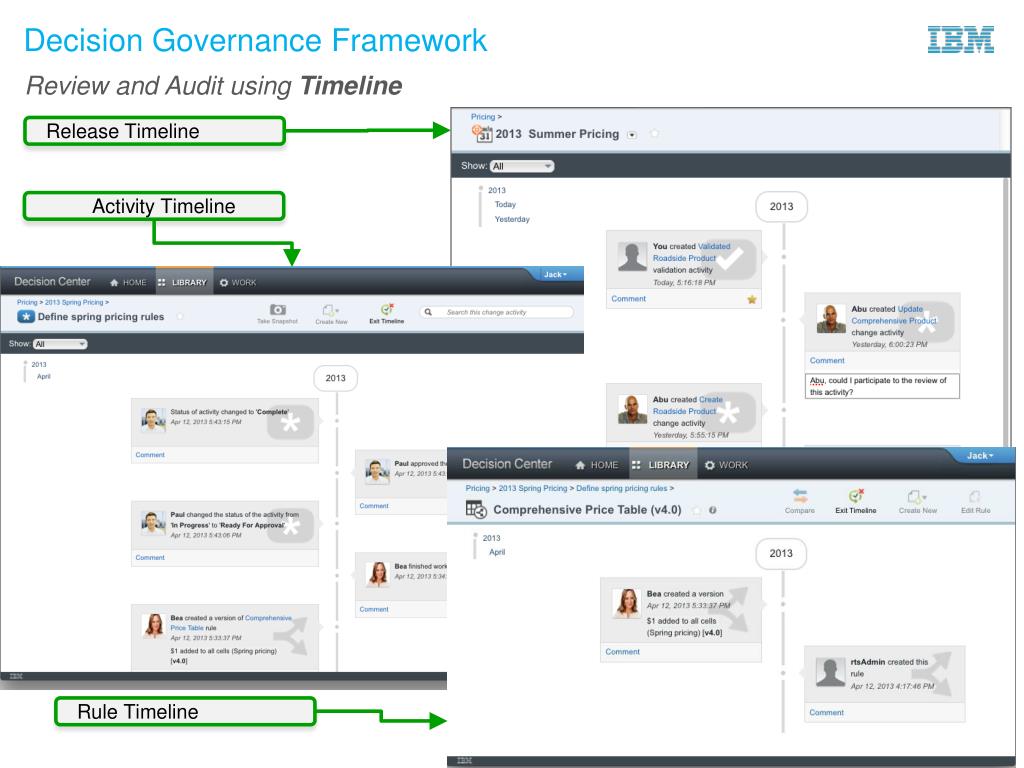The height and width of the screenshot is (768, 1024).
Task: Click asterisk badge on Status Complete card
Action: (291, 423)
